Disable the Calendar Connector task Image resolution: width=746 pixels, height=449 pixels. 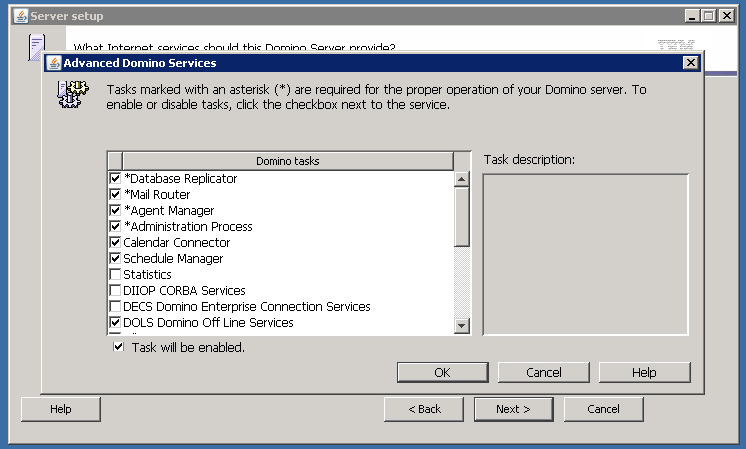[115, 243]
